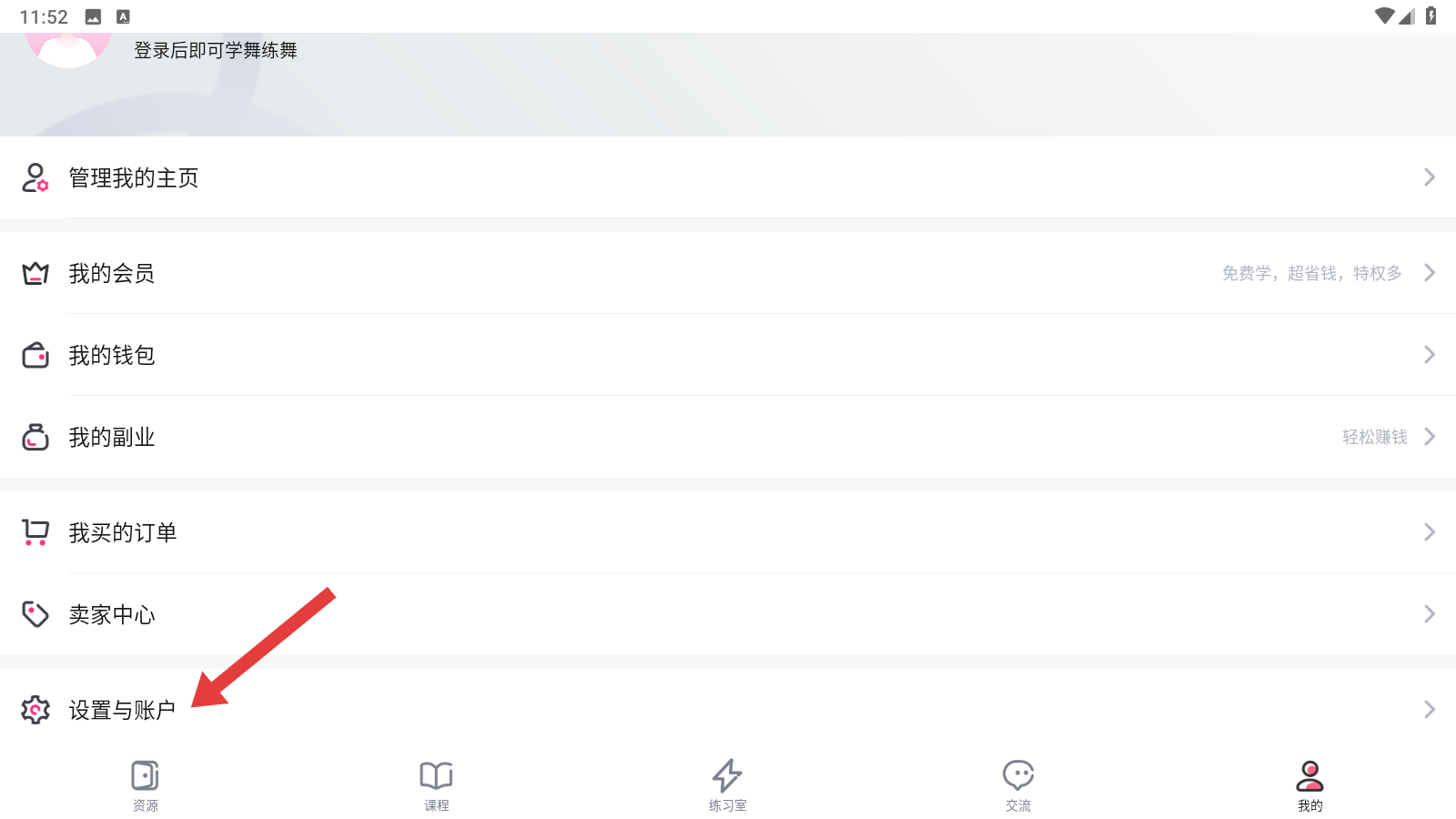
Task: Tap the shopping cart icon beside 我买的订单
Action: (x=35, y=532)
